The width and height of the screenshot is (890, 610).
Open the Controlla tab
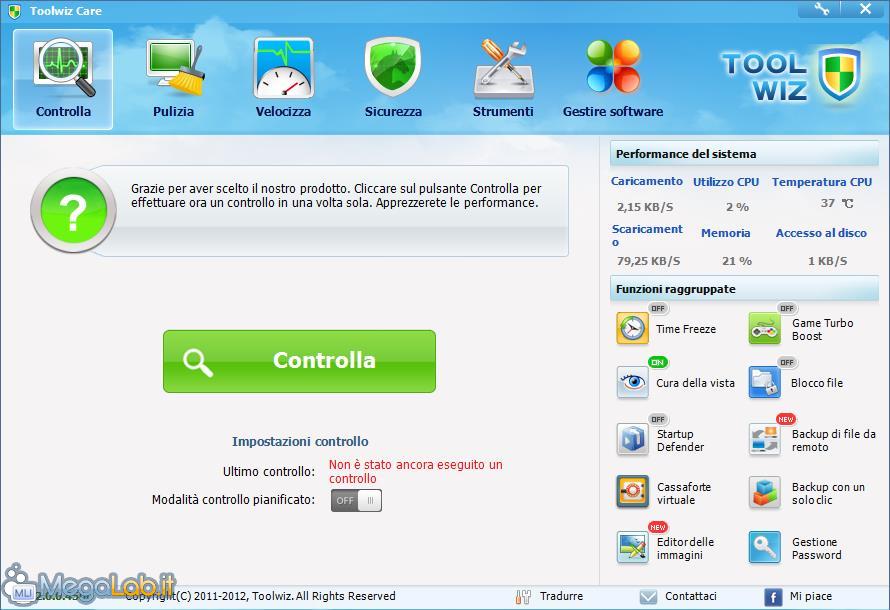(x=63, y=79)
